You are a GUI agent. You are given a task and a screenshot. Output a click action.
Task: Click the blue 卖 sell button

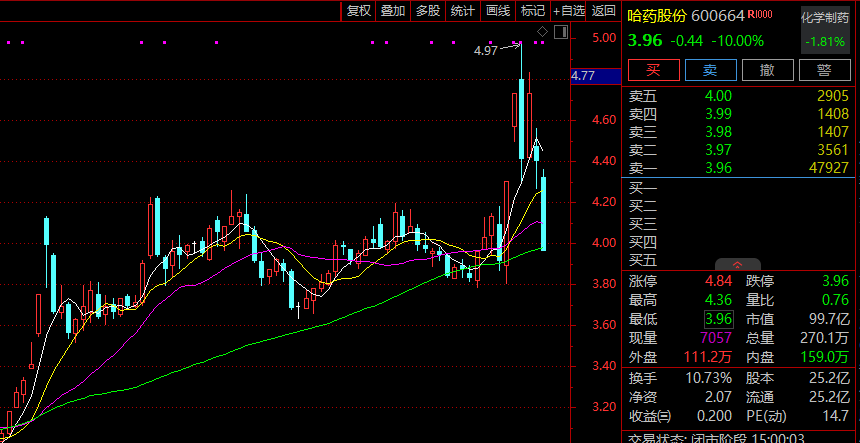[710, 70]
